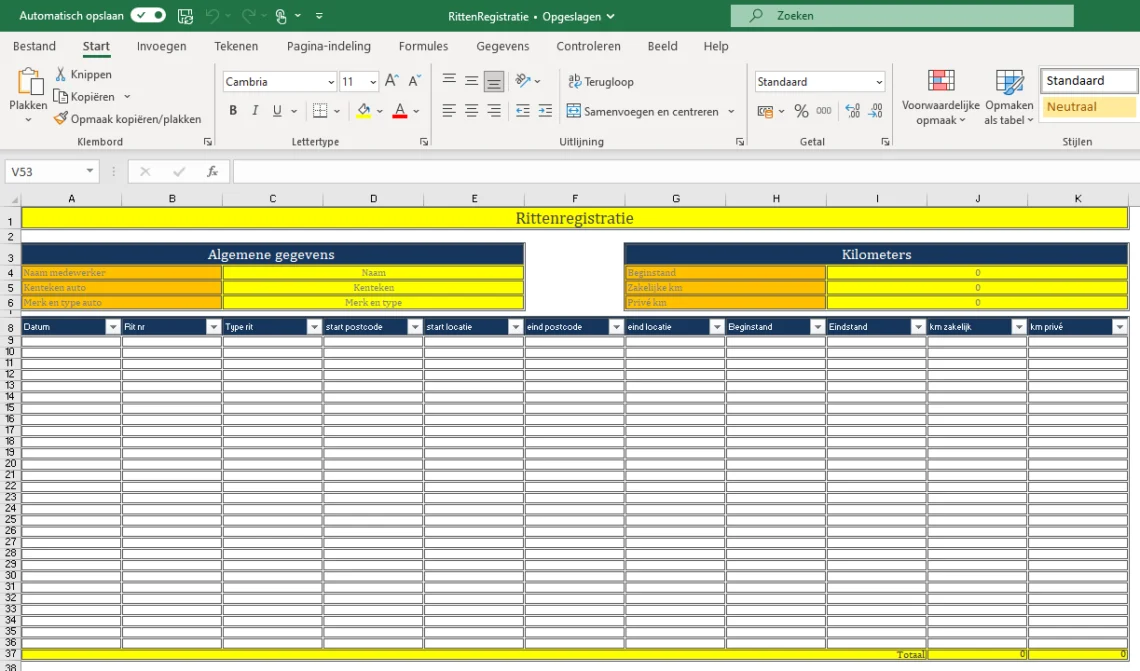Open the Formules ribbon tab
The width and height of the screenshot is (1140, 671).
coord(423,46)
